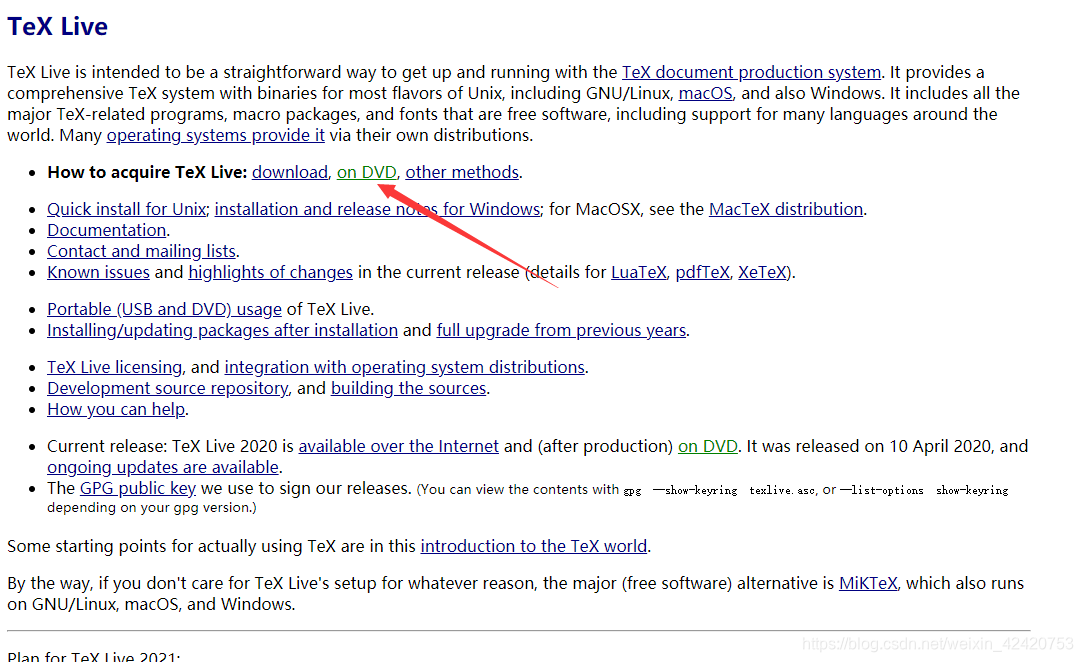Open Portable (USB and DVD) usage link
The width and height of the screenshot is (1083, 662).
164,310
